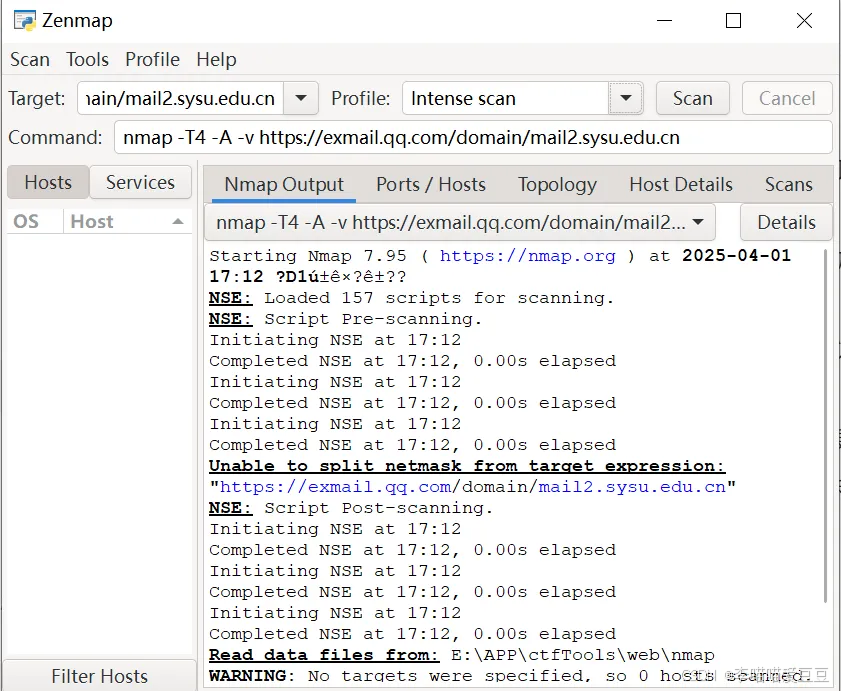Click the https://exmail.qq.com link in output
Image resolution: width=841 pixels, height=691 pixels.
point(336,487)
